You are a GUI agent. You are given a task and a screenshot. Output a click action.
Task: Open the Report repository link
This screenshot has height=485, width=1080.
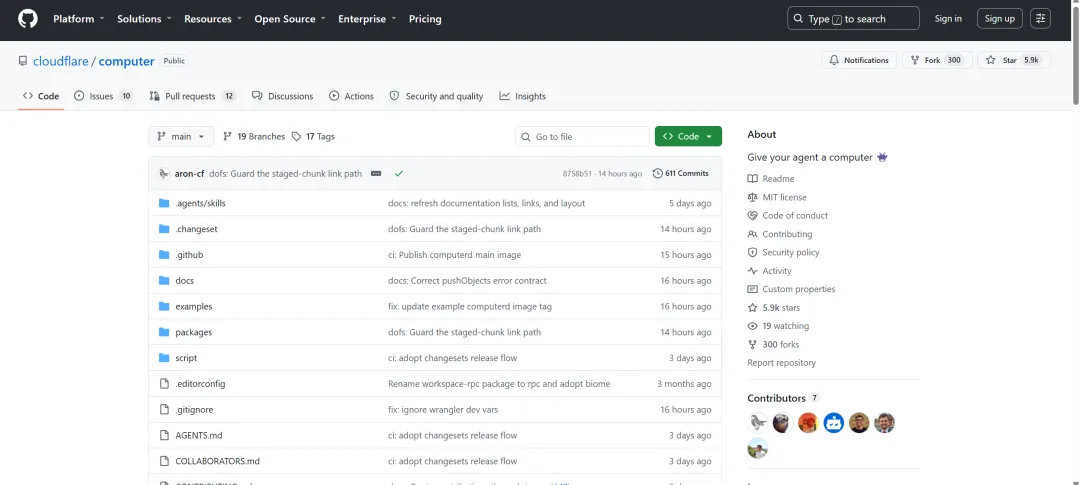[781, 363]
